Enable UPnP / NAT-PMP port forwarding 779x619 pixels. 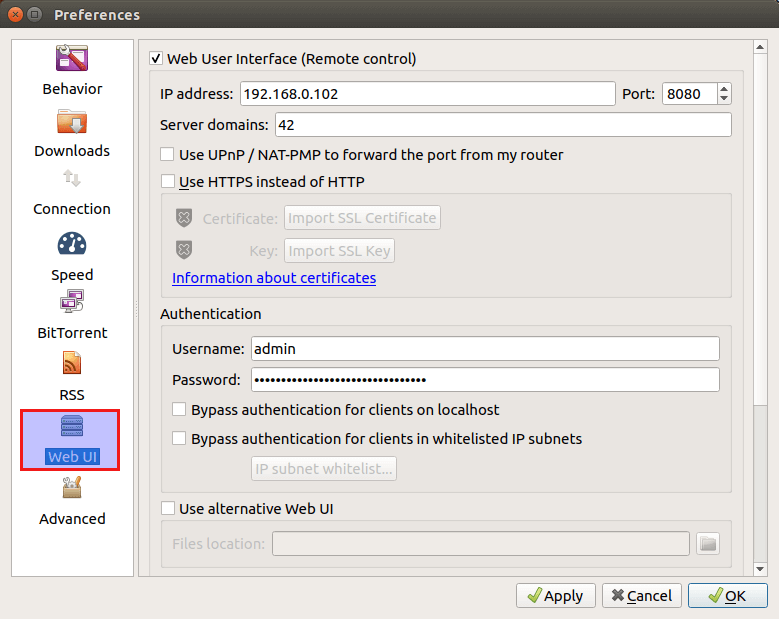[x=168, y=155]
